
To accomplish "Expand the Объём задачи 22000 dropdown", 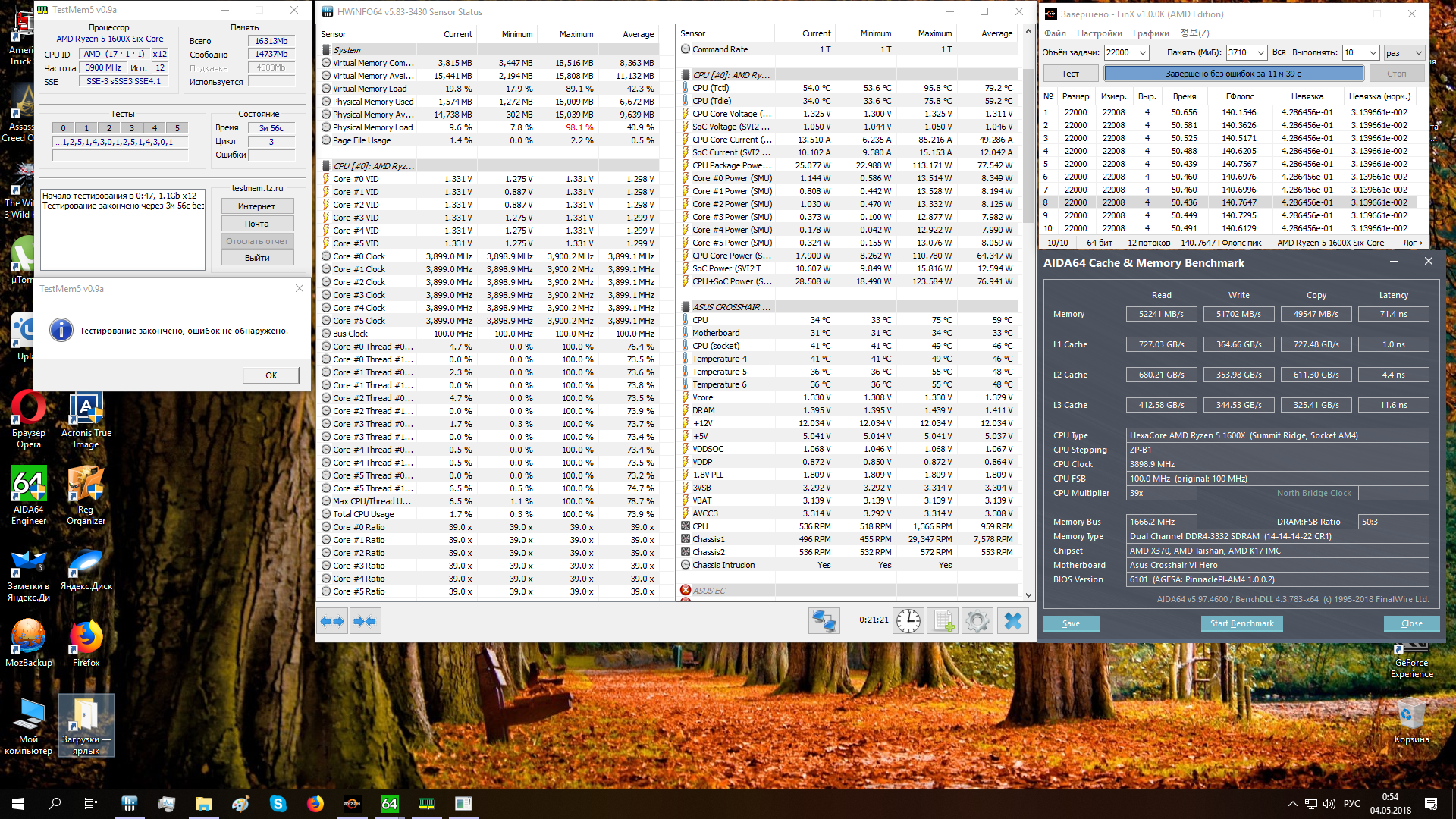I will click(1142, 52).
